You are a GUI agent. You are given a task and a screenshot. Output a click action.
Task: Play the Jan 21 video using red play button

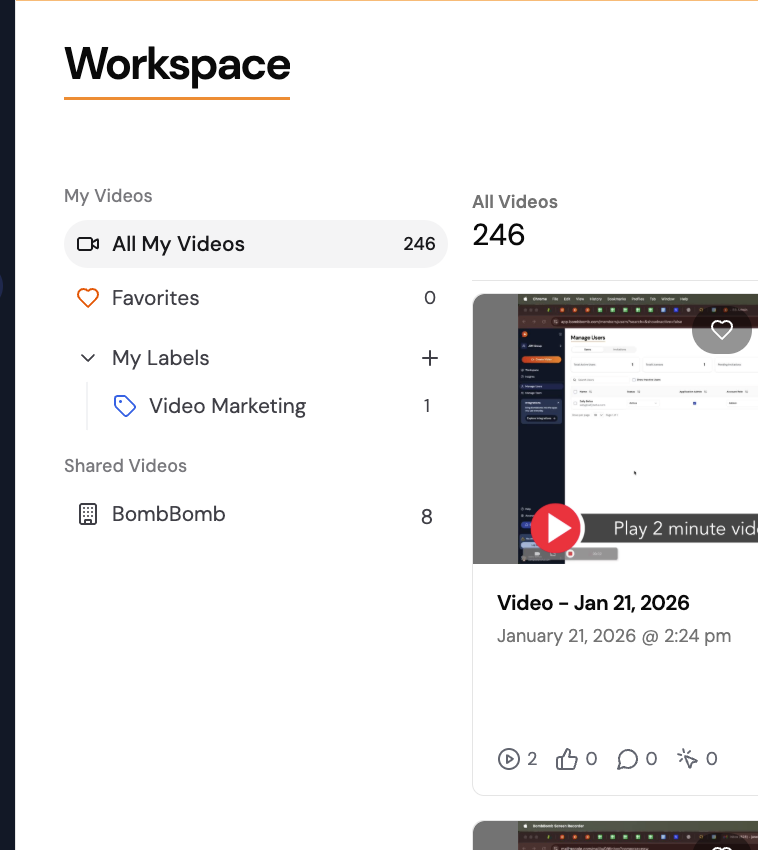tap(556, 529)
